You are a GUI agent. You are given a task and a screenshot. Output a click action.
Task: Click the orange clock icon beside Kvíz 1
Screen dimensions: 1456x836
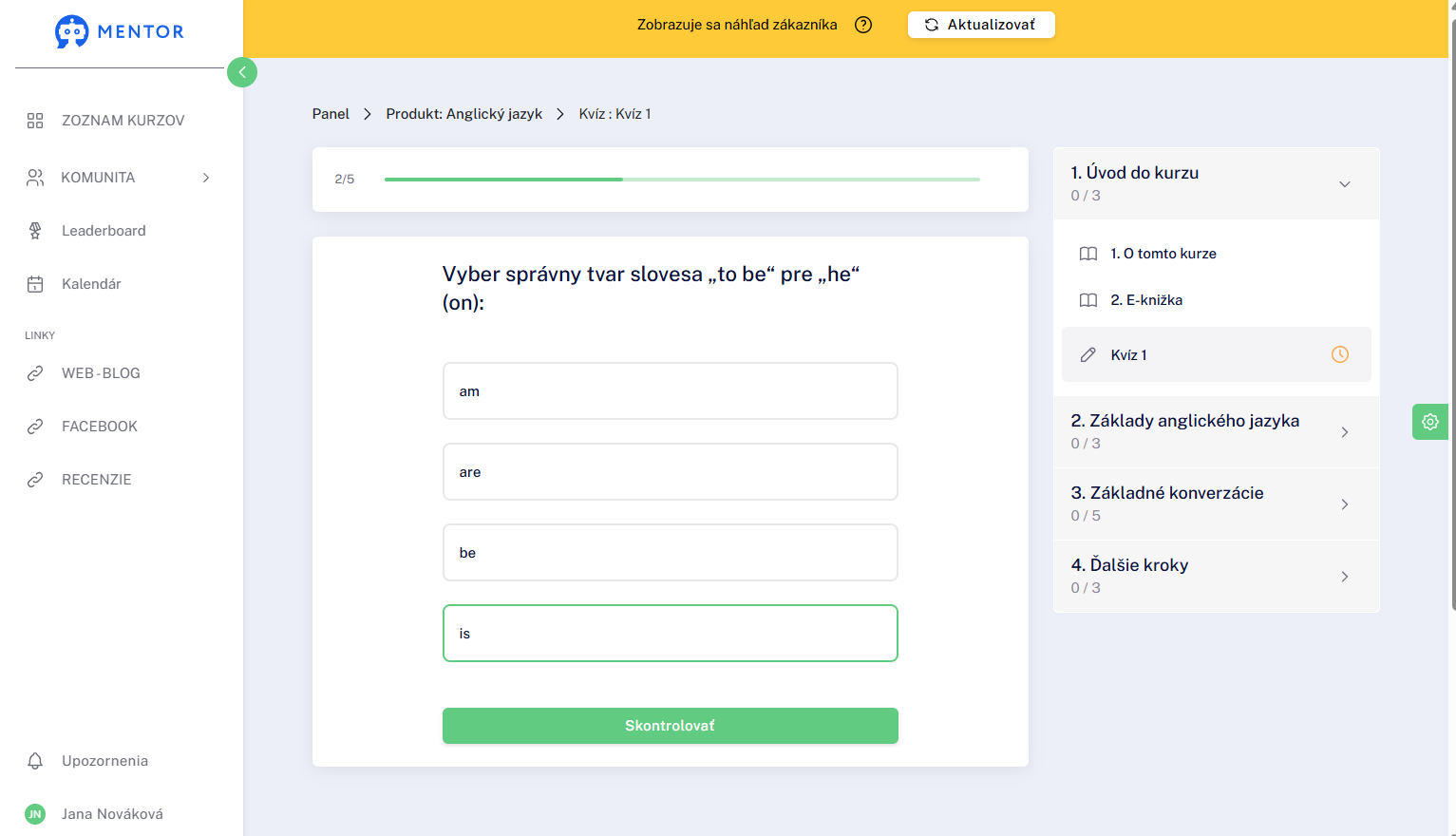[1340, 354]
